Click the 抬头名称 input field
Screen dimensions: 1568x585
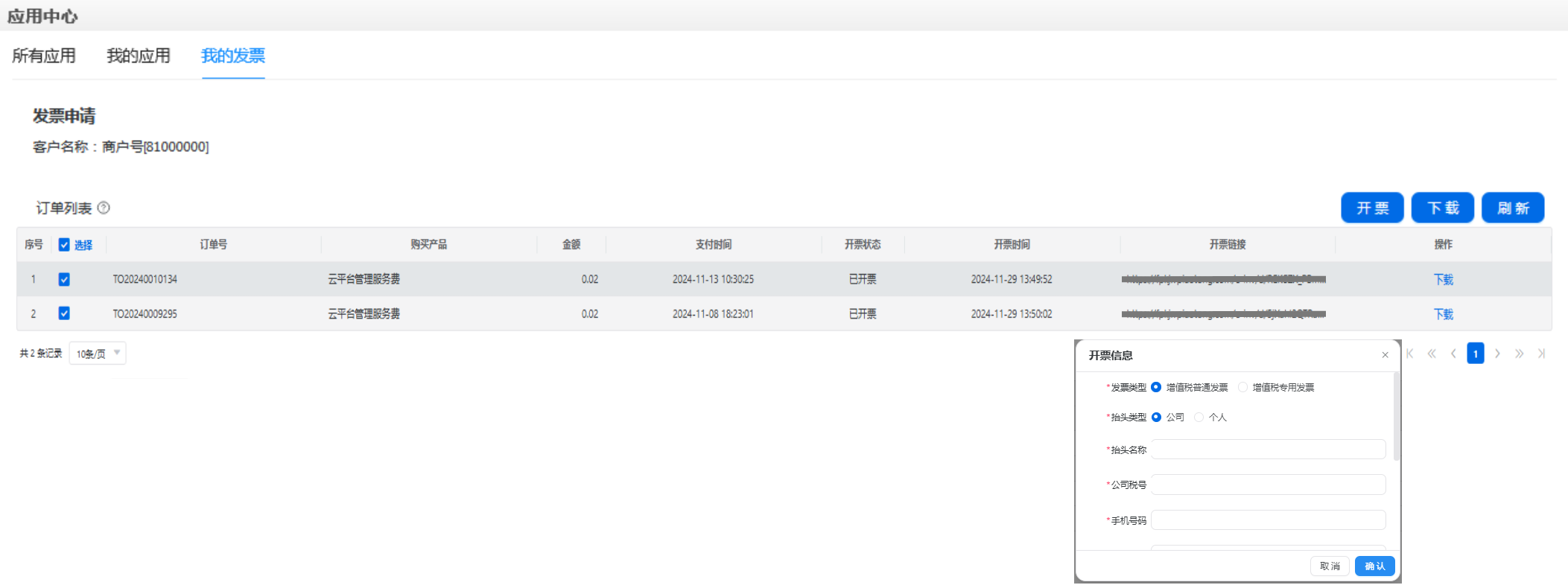tap(1268, 450)
